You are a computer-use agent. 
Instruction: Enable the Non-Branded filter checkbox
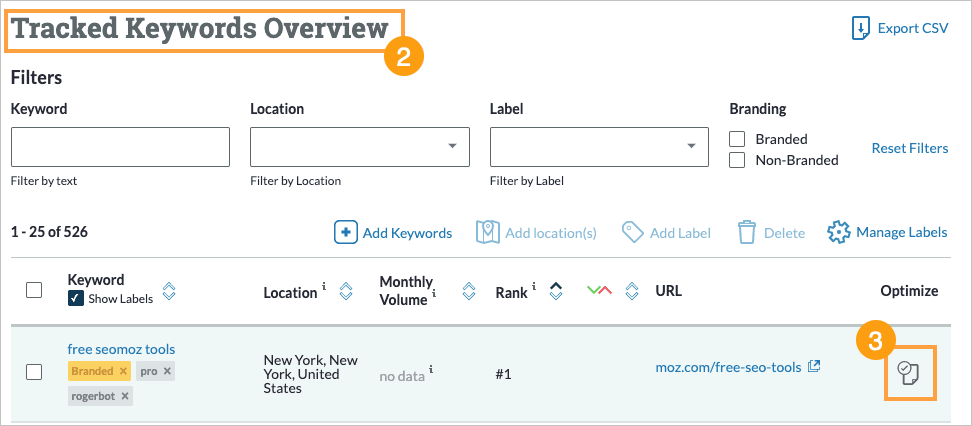[738, 160]
